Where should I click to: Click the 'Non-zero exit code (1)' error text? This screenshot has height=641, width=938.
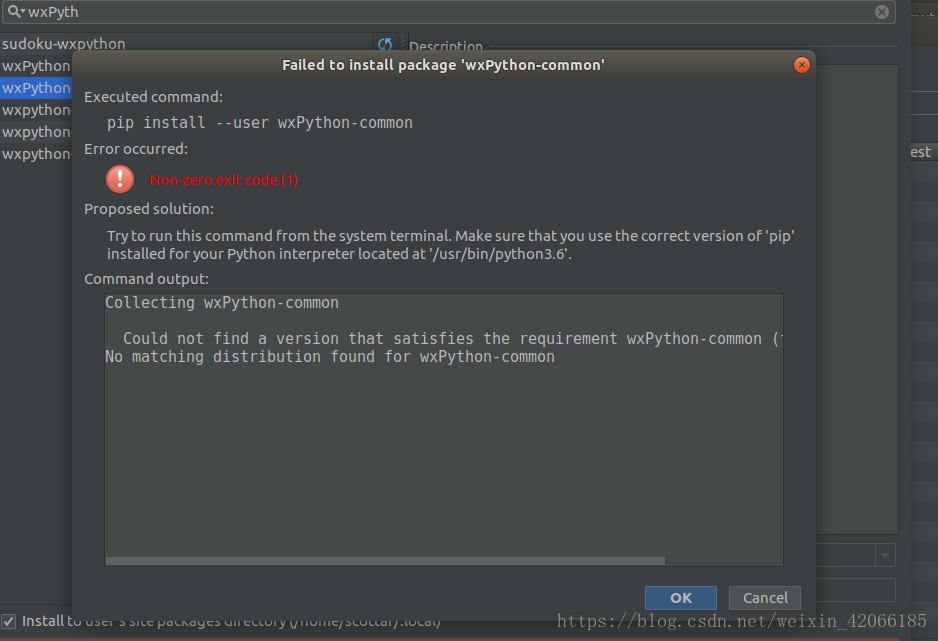[x=224, y=180]
